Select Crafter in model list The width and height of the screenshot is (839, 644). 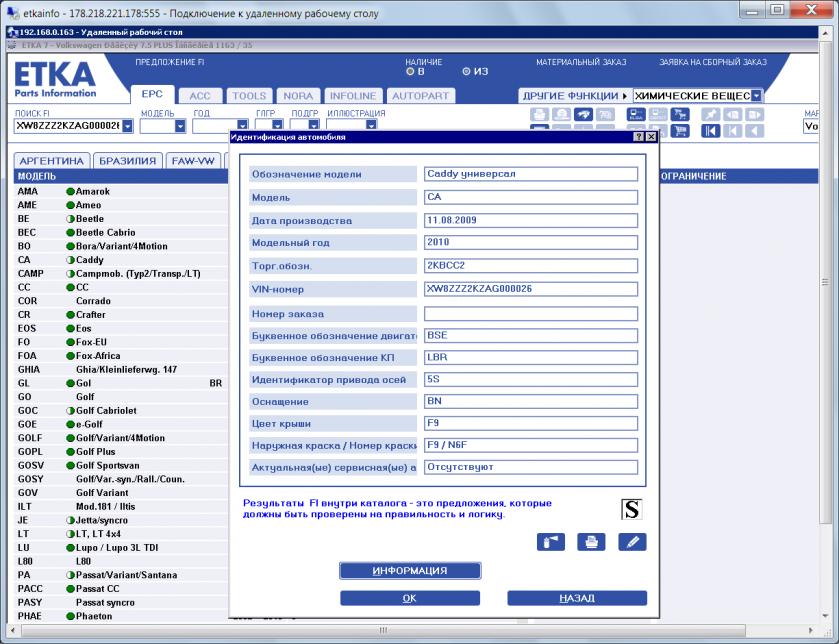120,315
